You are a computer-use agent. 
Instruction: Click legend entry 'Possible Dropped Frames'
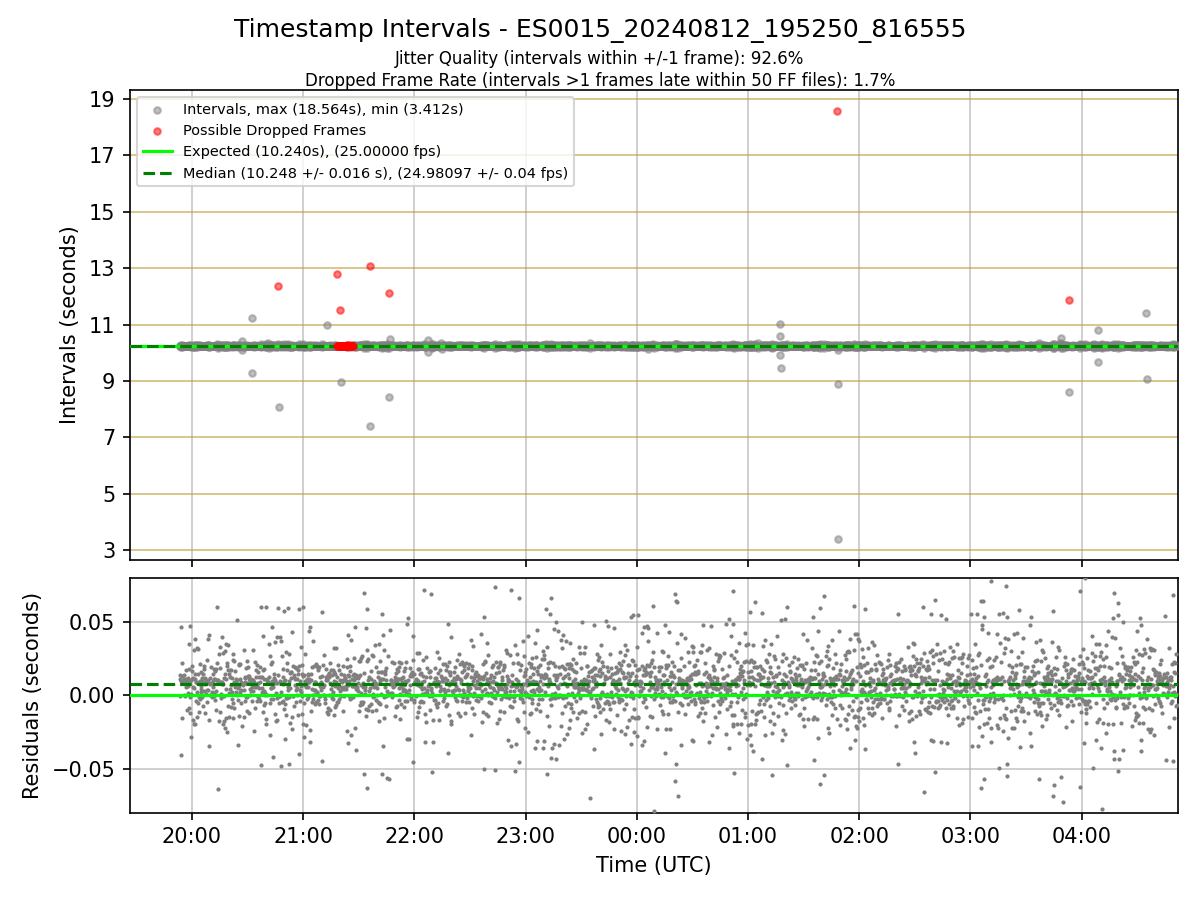tap(274, 130)
